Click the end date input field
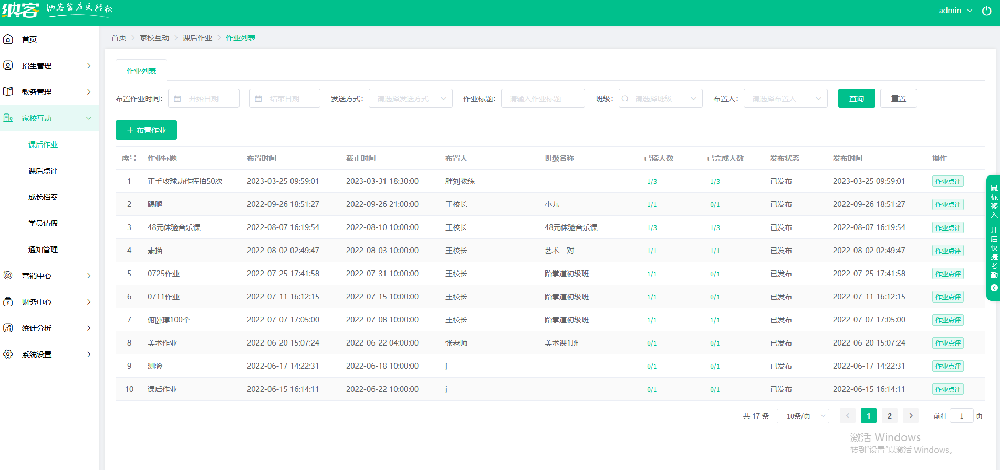This screenshot has width=1000, height=470. pos(284,99)
